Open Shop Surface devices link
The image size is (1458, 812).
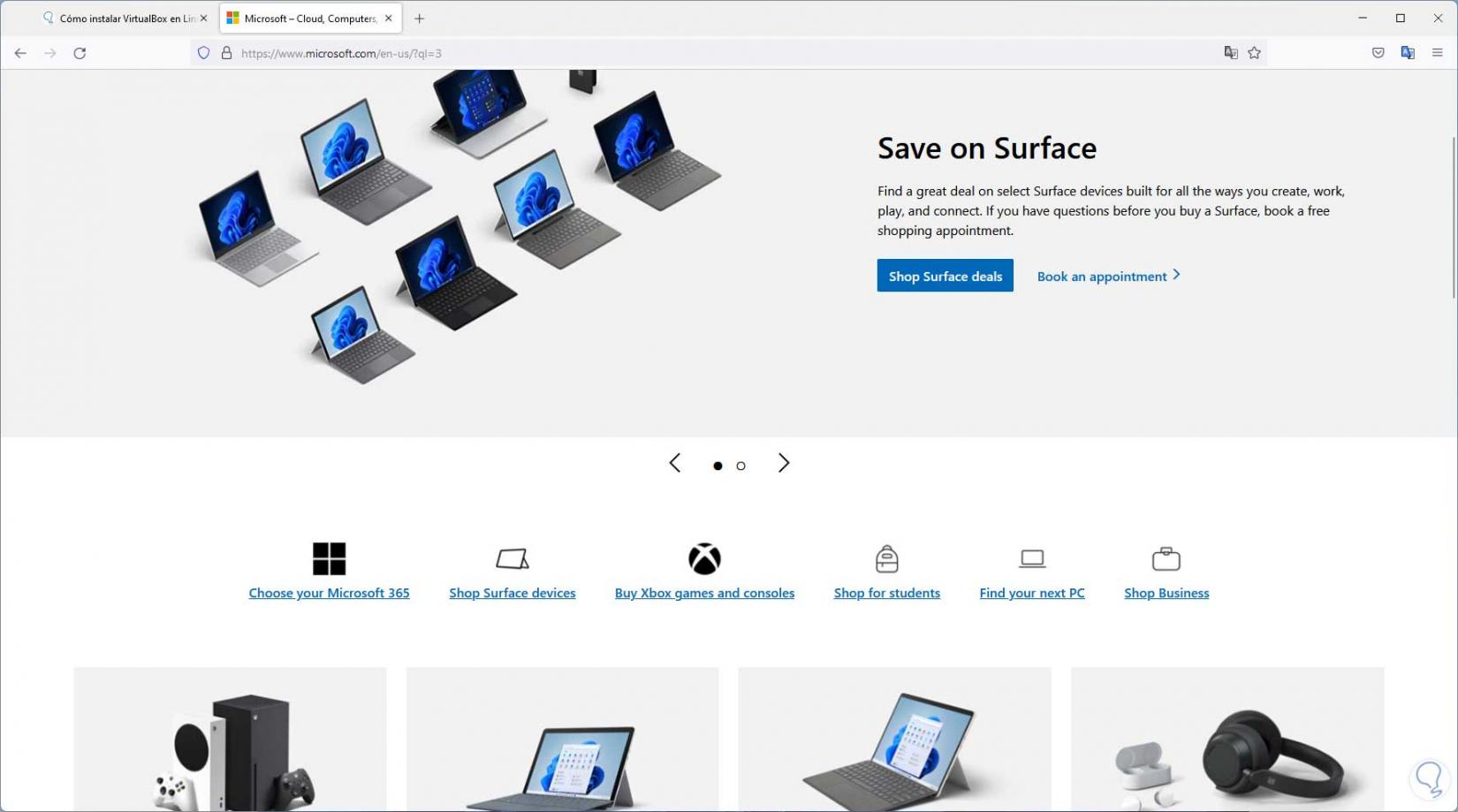pyautogui.click(x=513, y=593)
